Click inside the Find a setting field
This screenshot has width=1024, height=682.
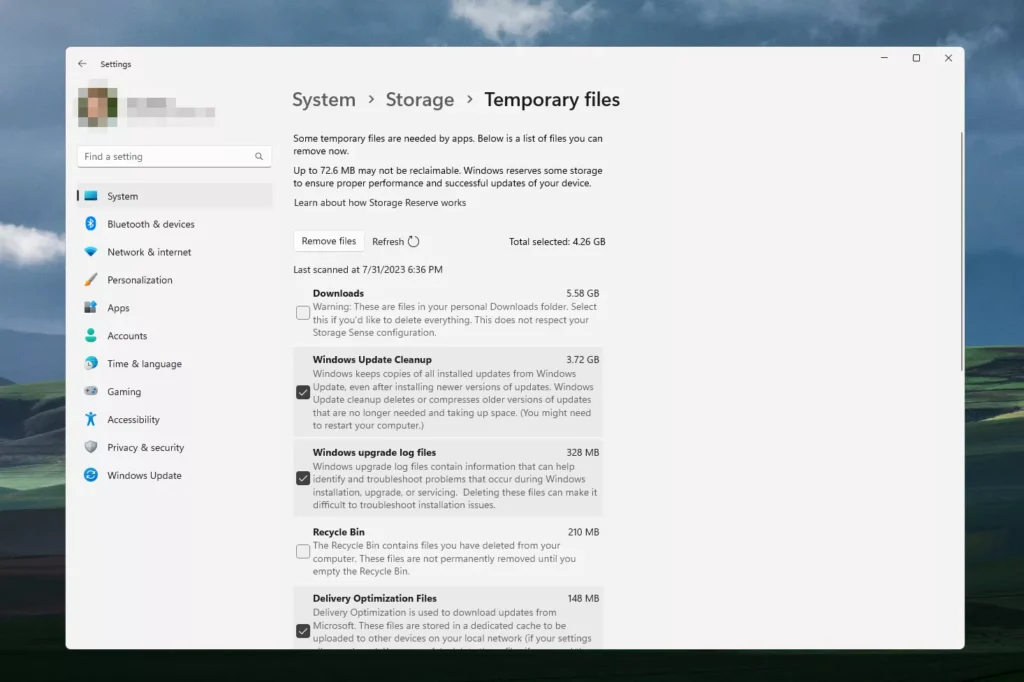165,157
